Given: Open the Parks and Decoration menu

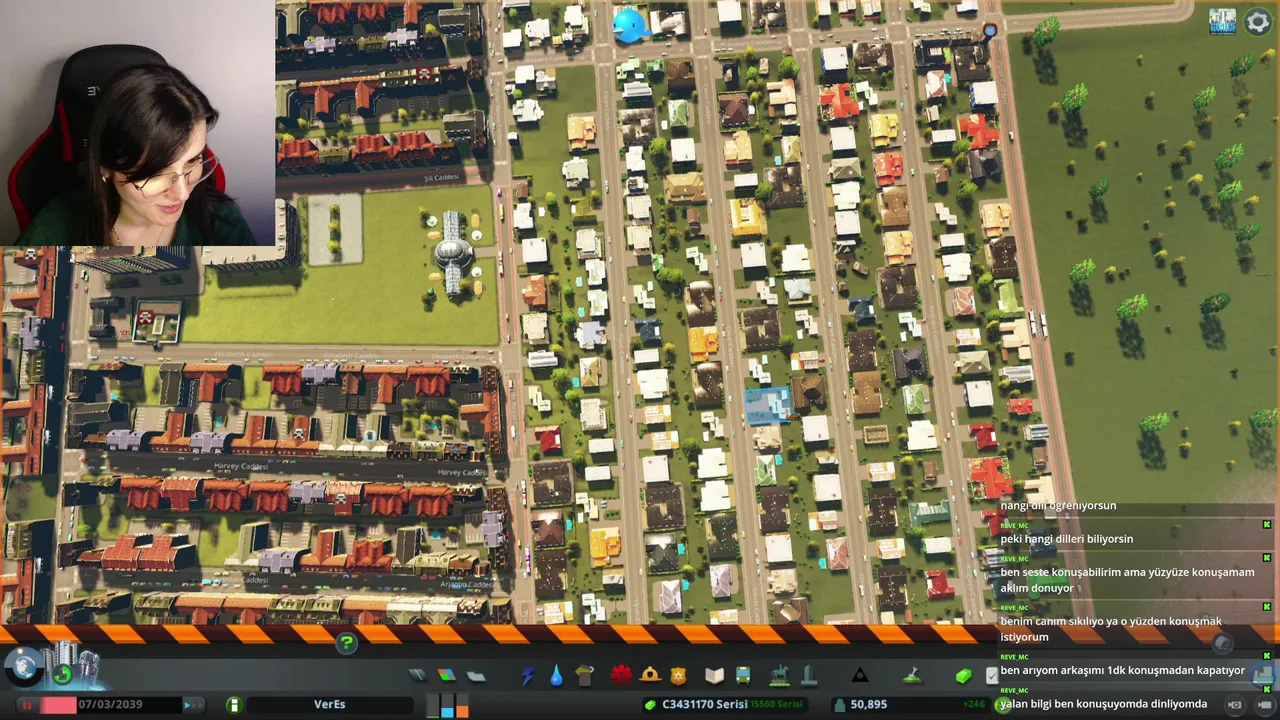Looking at the screenshot, I should (780, 676).
